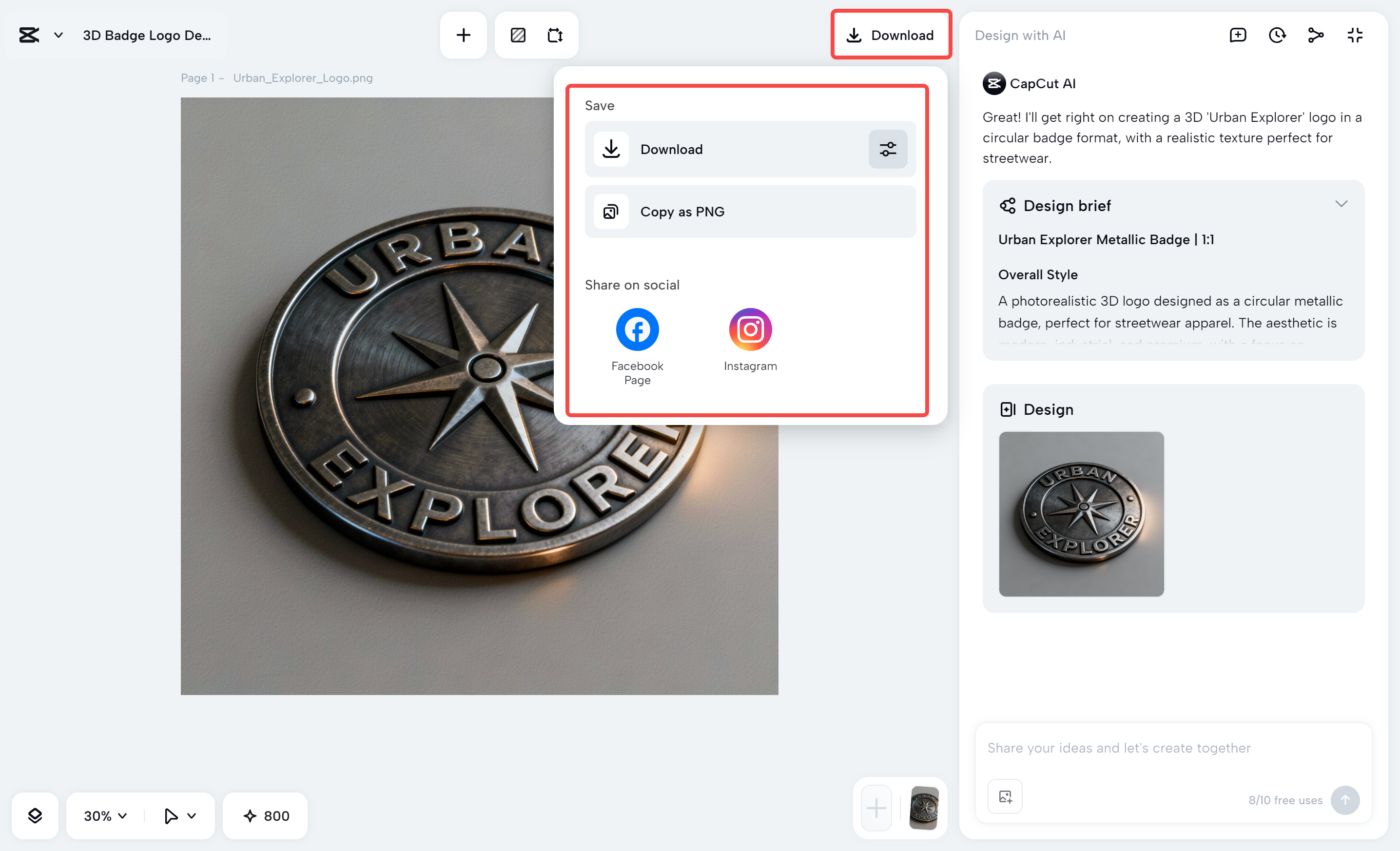Open the layers panel icon
The height and width of the screenshot is (851, 1400).
35,816
